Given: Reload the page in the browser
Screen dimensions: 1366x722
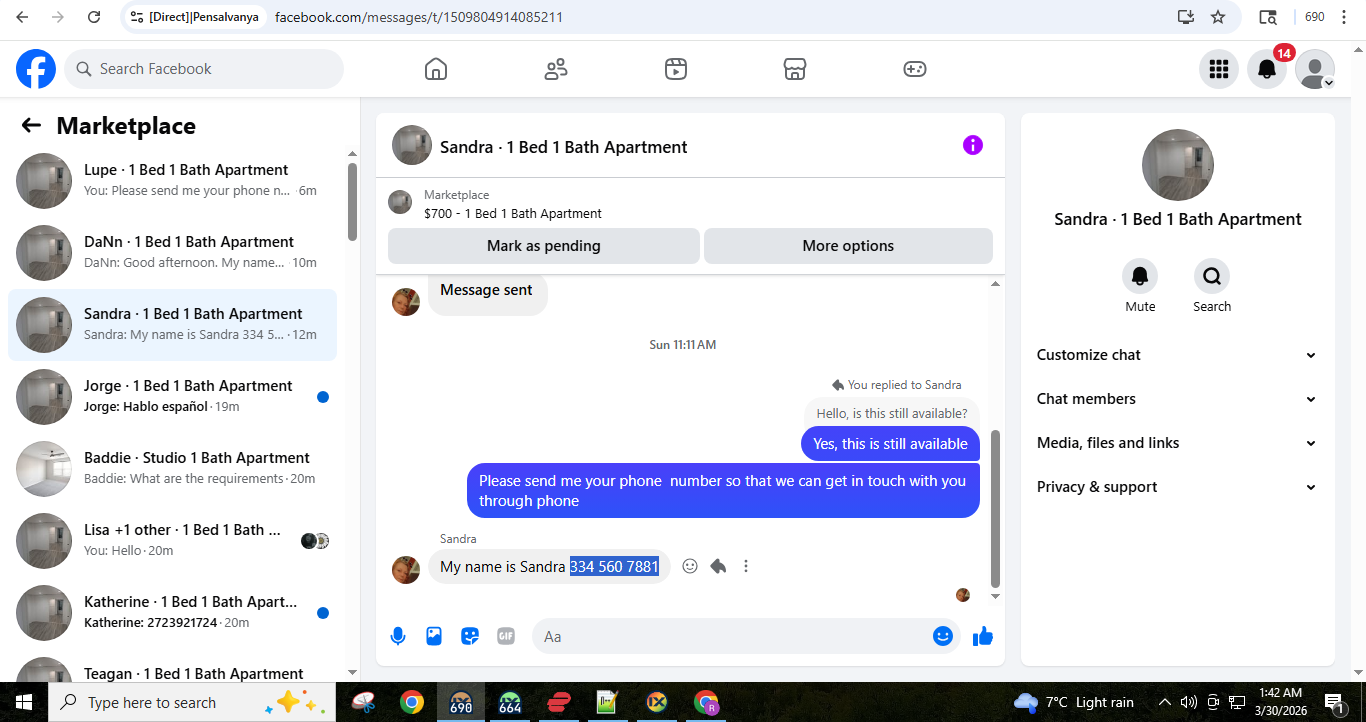Looking at the screenshot, I should (94, 17).
